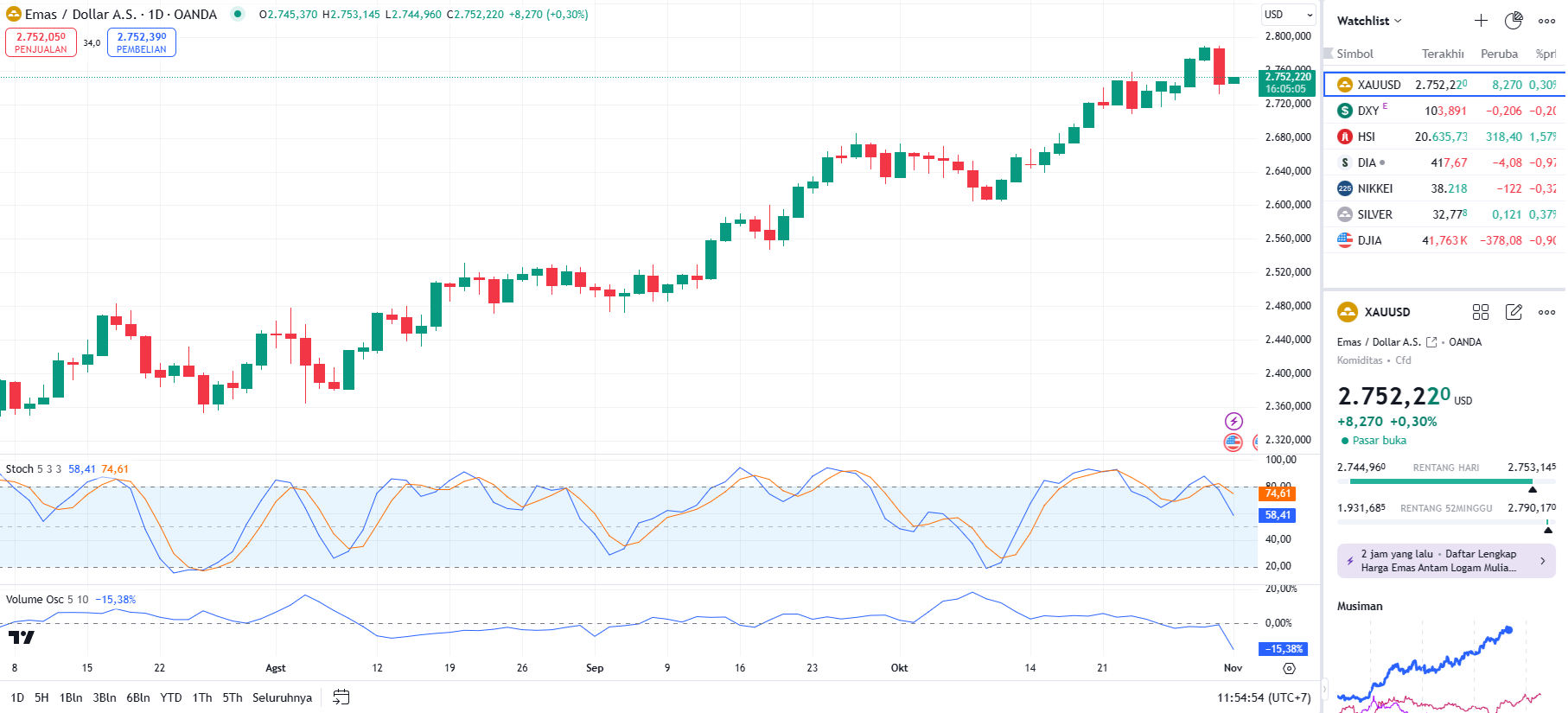
Task: Click the US flag economic event marker
Action: (x=1233, y=442)
